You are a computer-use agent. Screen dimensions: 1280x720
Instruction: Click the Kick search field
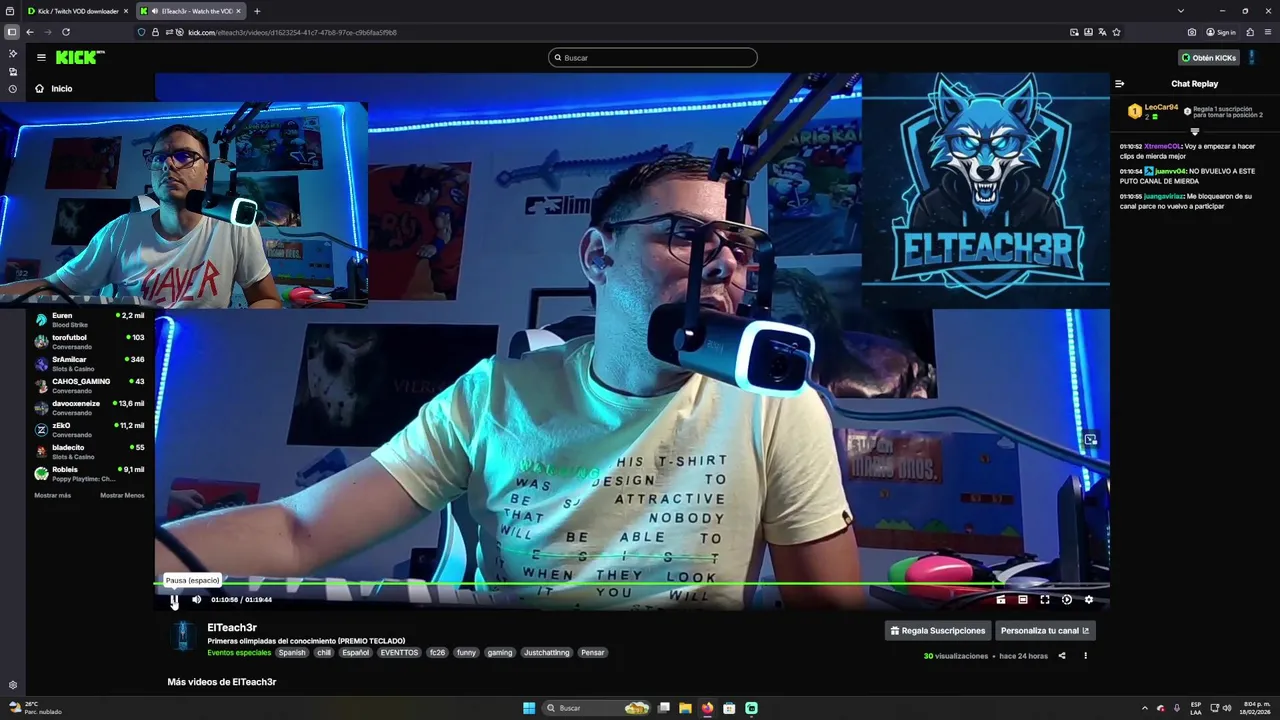point(653,58)
